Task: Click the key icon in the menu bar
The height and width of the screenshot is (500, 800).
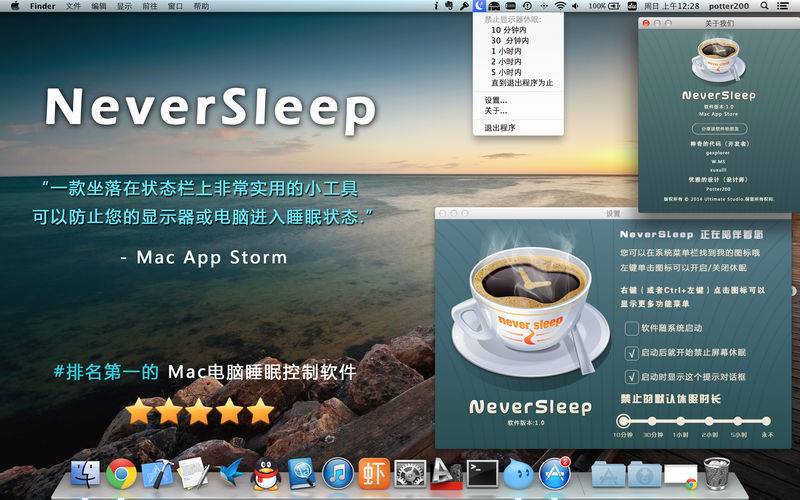Action: 464,6
